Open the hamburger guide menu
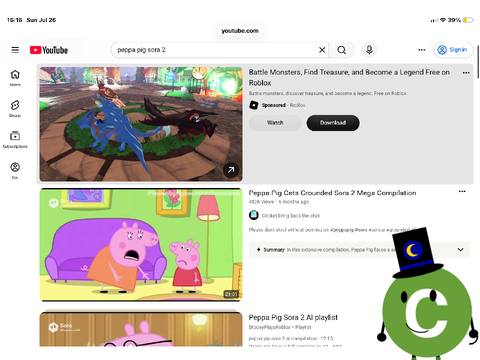Image resolution: width=480 pixels, height=360 pixels. point(15,50)
